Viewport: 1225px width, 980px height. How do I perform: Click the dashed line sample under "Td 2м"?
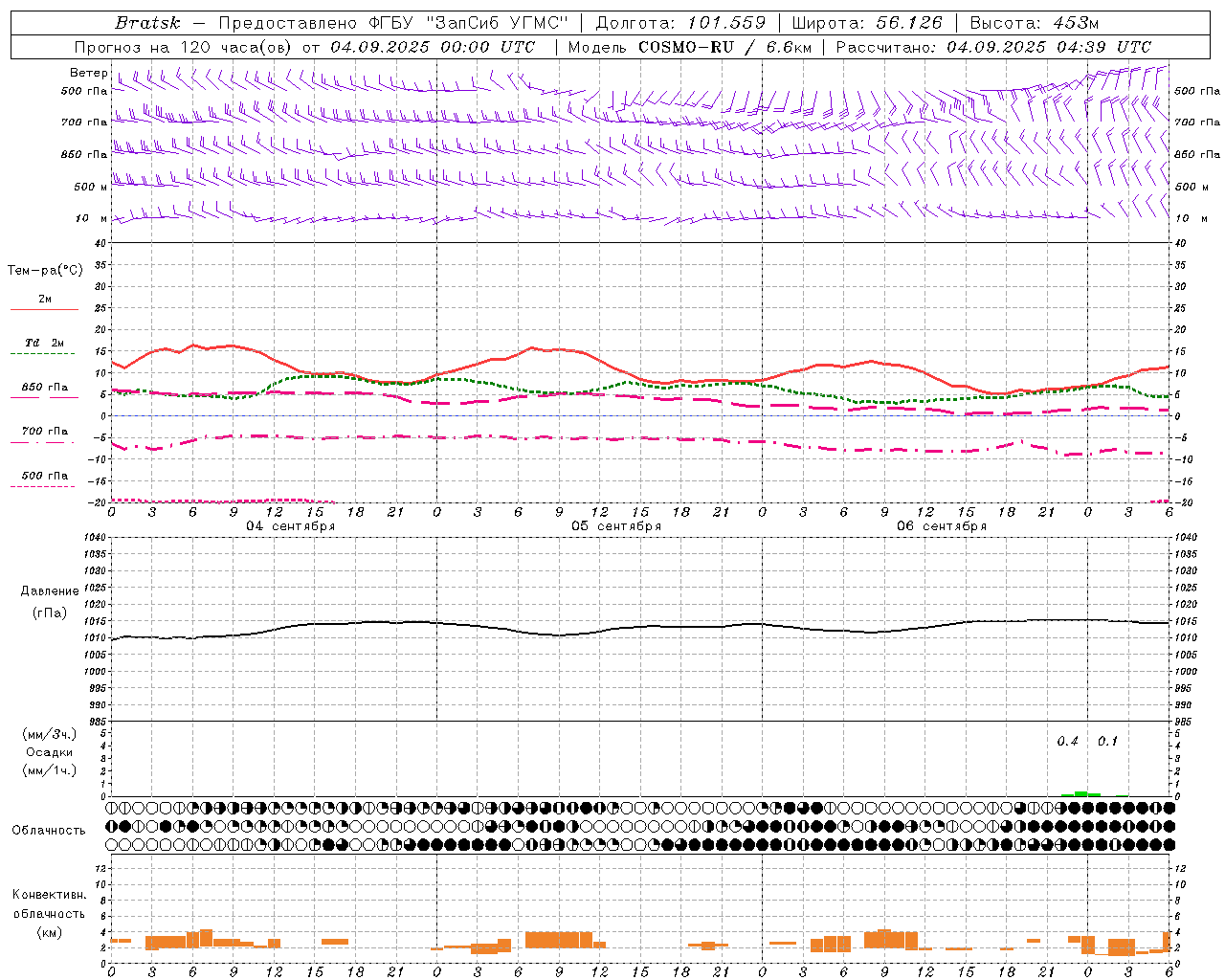pyautogui.click(x=42, y=354)
